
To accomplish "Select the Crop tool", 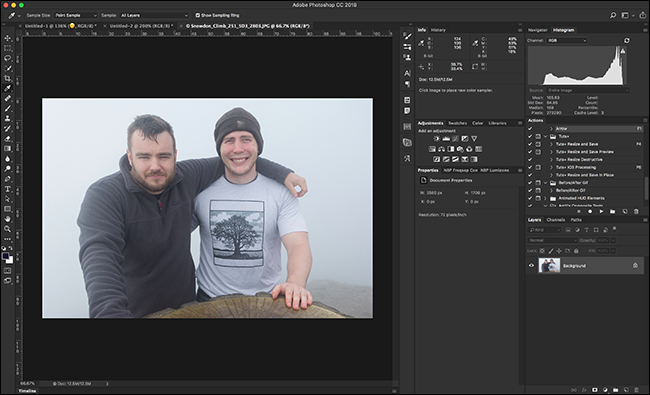I will tap(7, 78).
